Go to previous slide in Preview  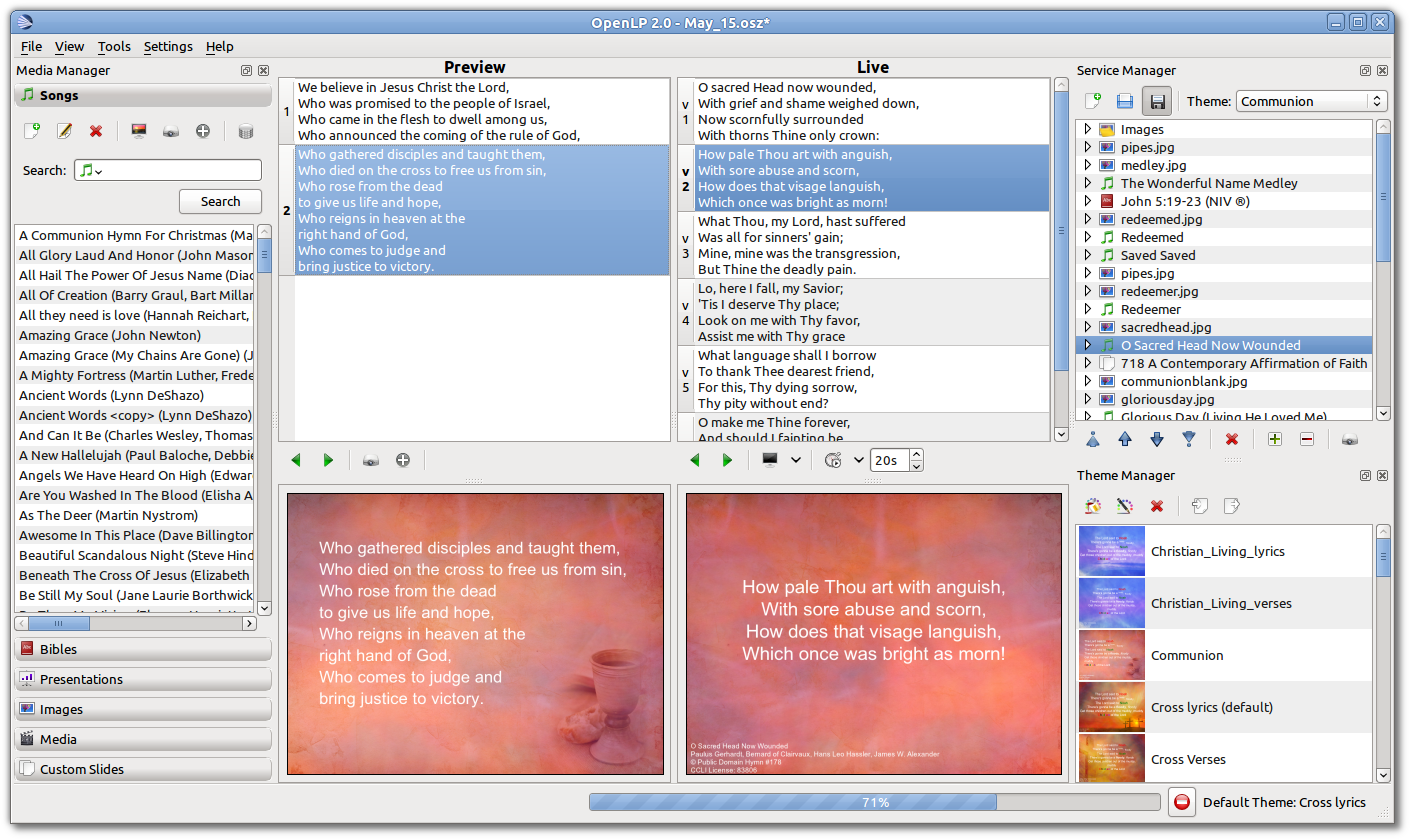(x=296, y=460)
